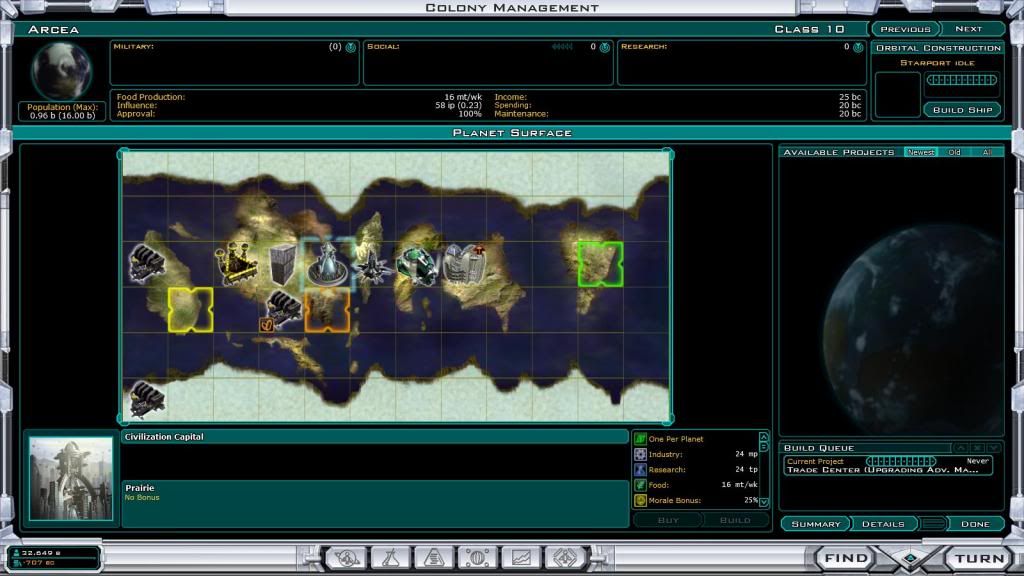The width and height of the screenshot is (1024, 576).
Task: Select the factory building on the bottom polar ice
Action: coord(146,399)
